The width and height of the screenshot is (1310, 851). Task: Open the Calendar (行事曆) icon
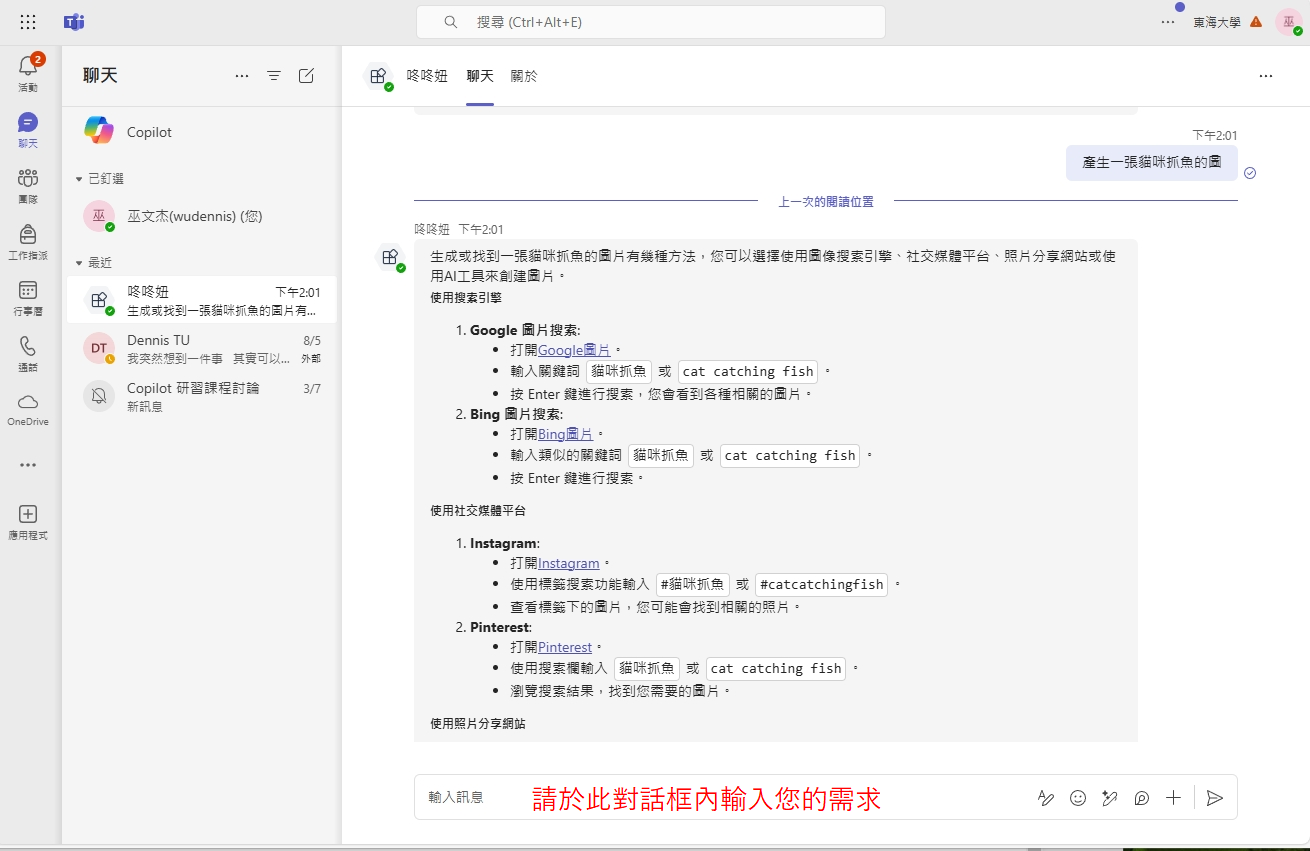point(28,290)
